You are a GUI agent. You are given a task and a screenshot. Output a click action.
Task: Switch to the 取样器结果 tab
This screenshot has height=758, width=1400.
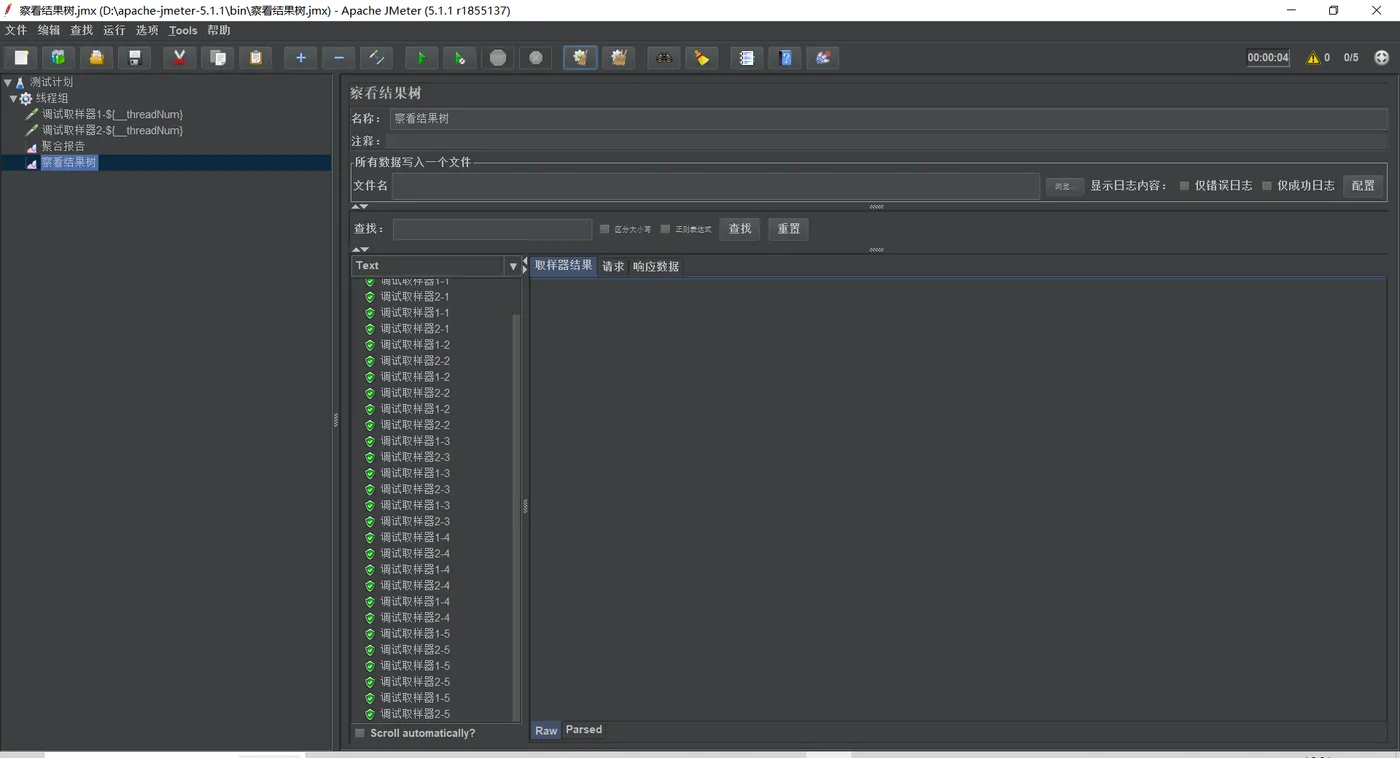click(x=563, y=266)
